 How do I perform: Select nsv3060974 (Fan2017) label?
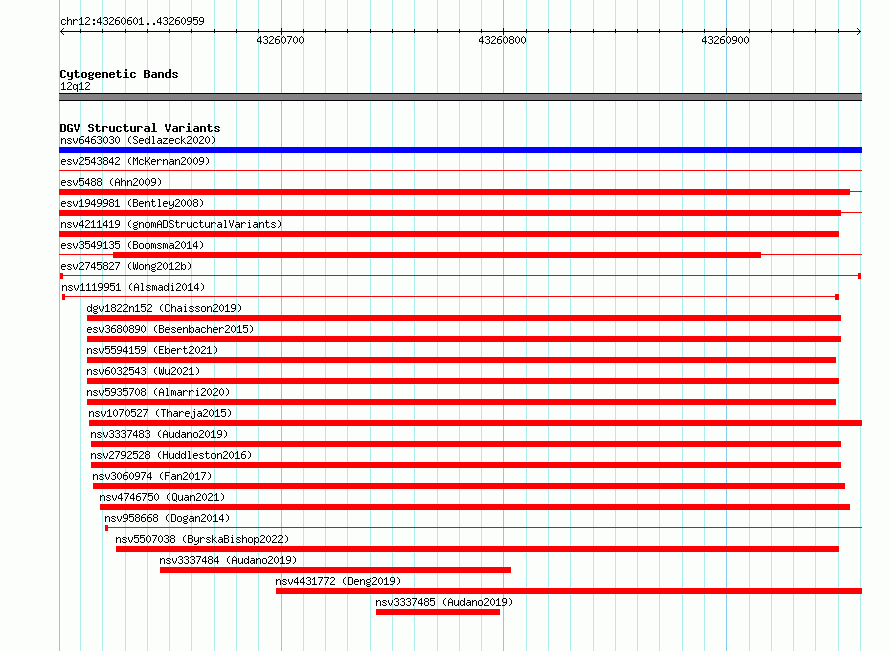(x=152, y=476)
